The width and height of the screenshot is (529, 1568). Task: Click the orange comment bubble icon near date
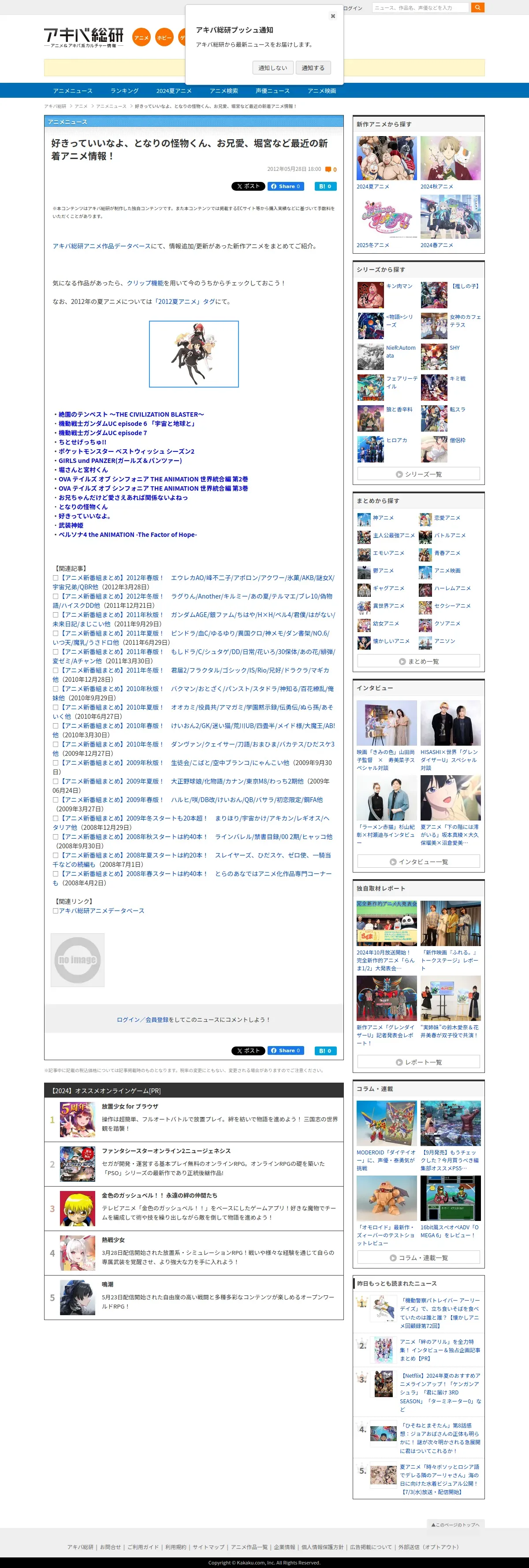[328, 169]
